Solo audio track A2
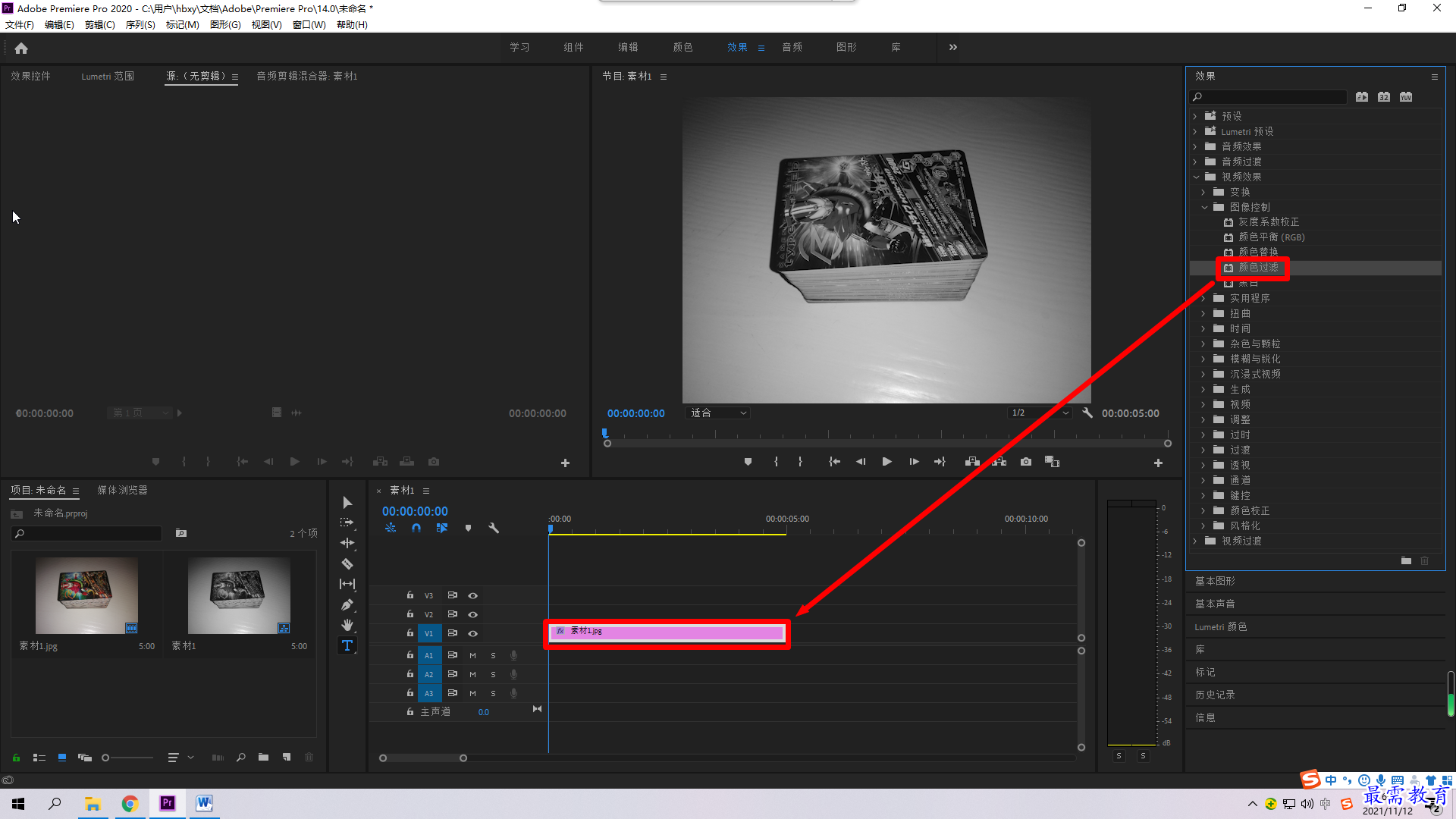Screen dimensions: 1456x819 pos(493,674)
